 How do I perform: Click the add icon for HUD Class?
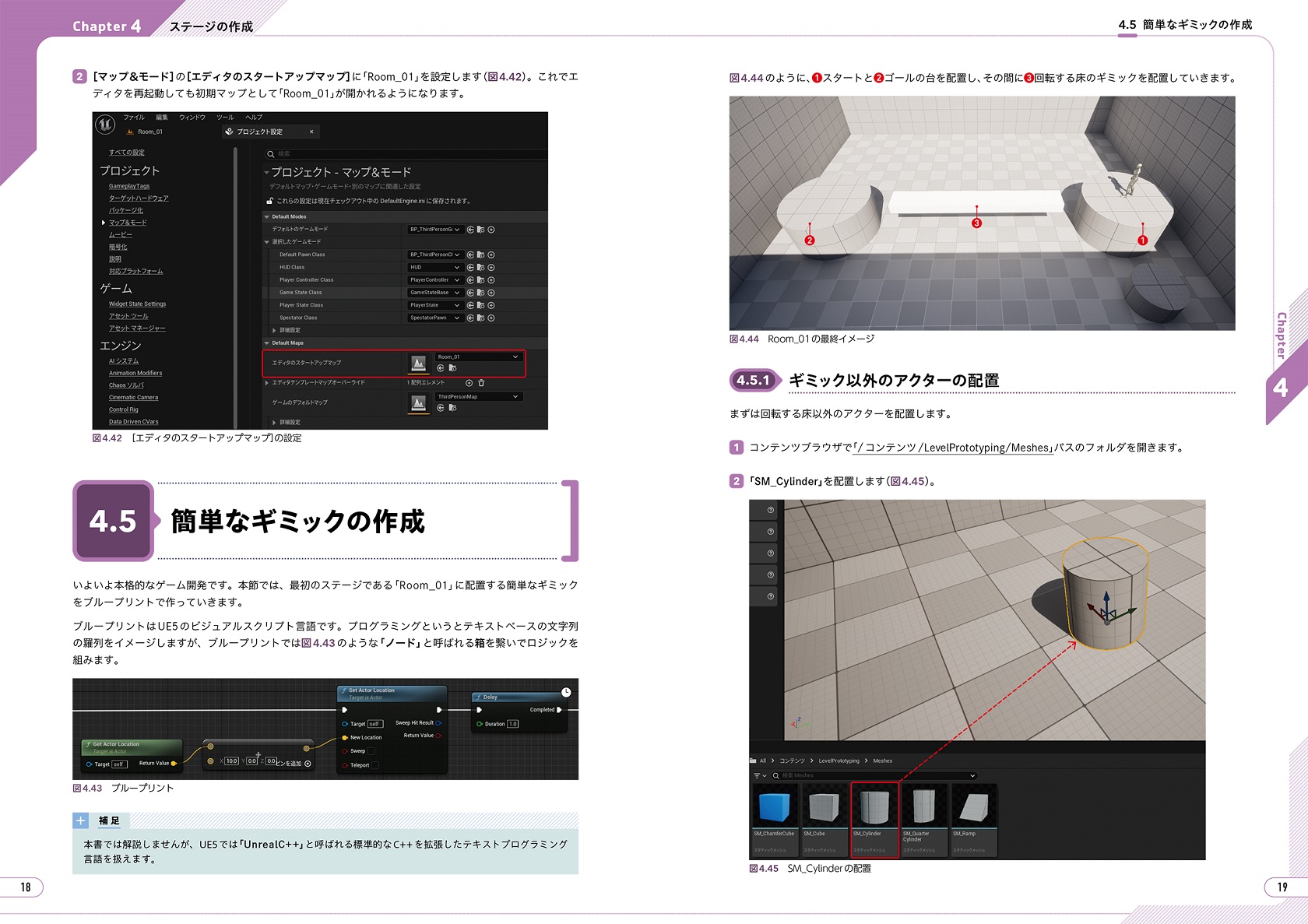pyautogui.click(x=491, y=268)
